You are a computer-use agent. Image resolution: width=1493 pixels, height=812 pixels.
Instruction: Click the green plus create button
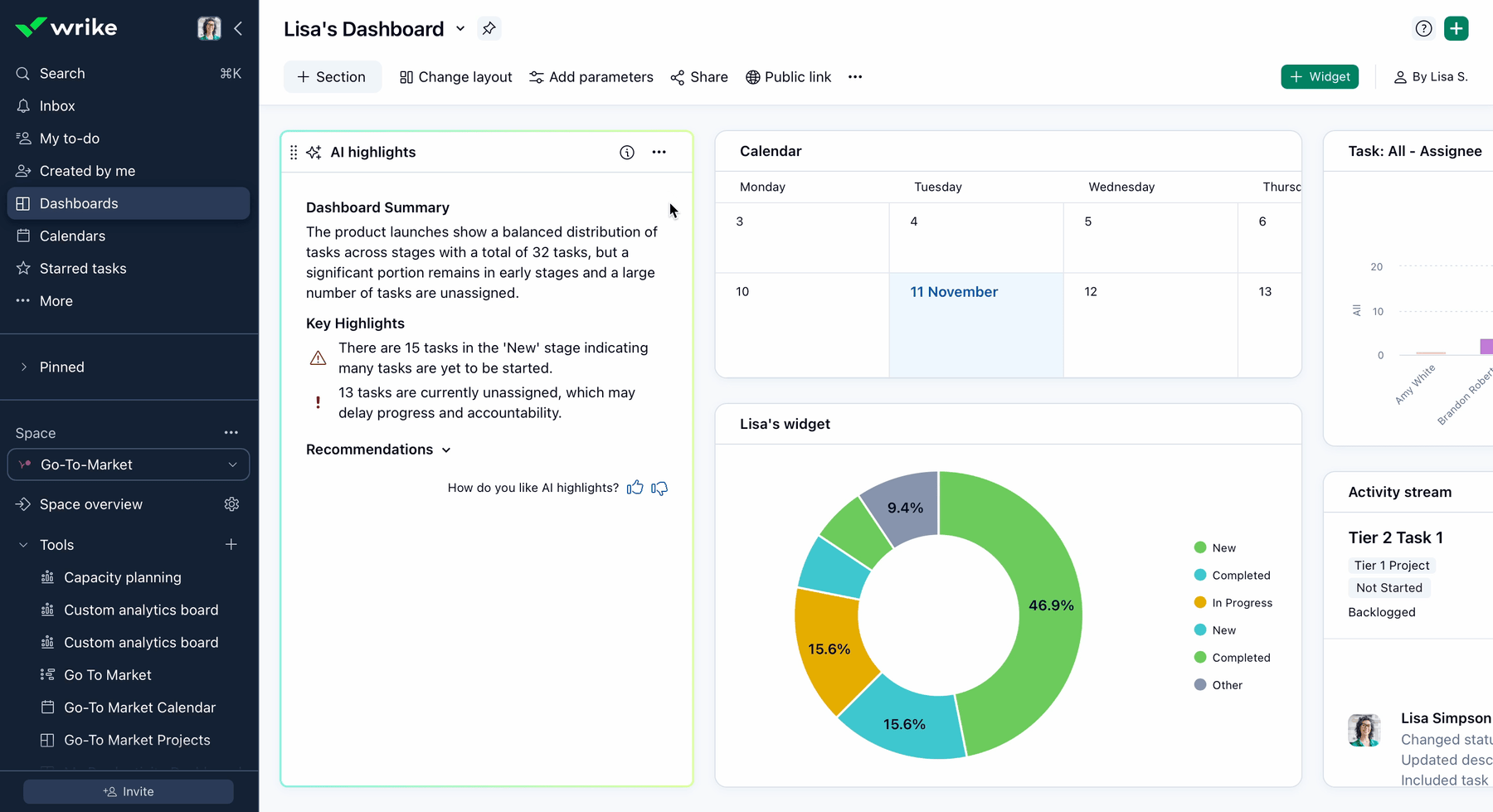click(1456, 29)
